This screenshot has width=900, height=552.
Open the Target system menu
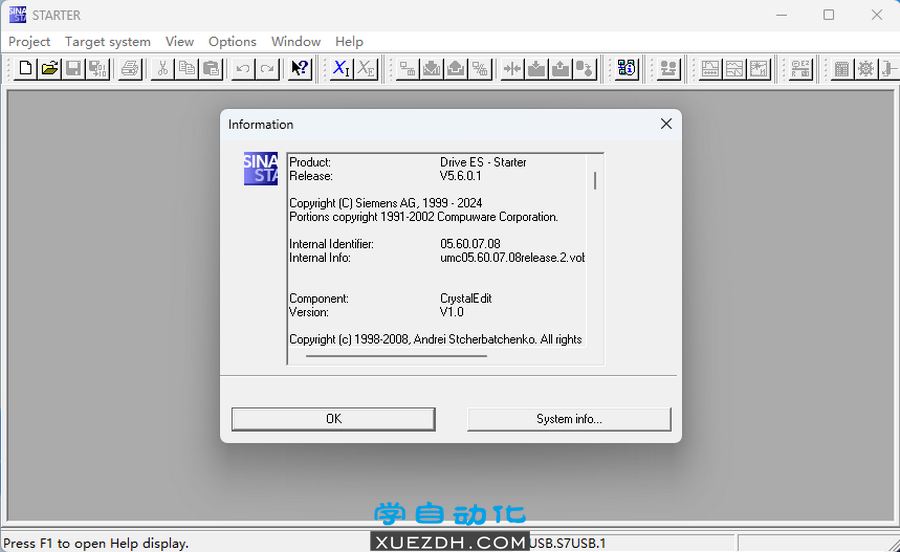[108, 42]
